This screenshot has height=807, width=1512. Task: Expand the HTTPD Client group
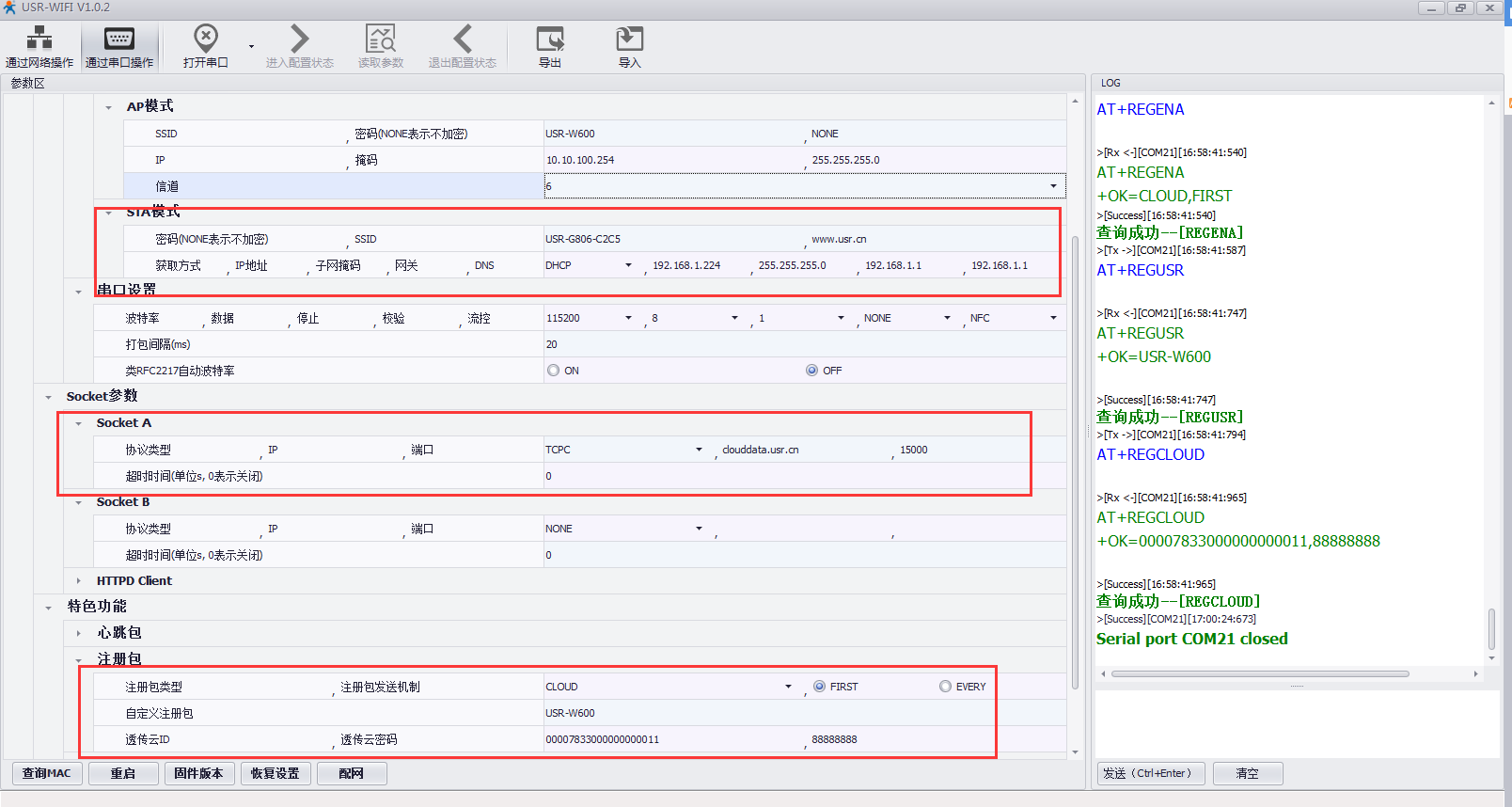(x=78, y=581)
